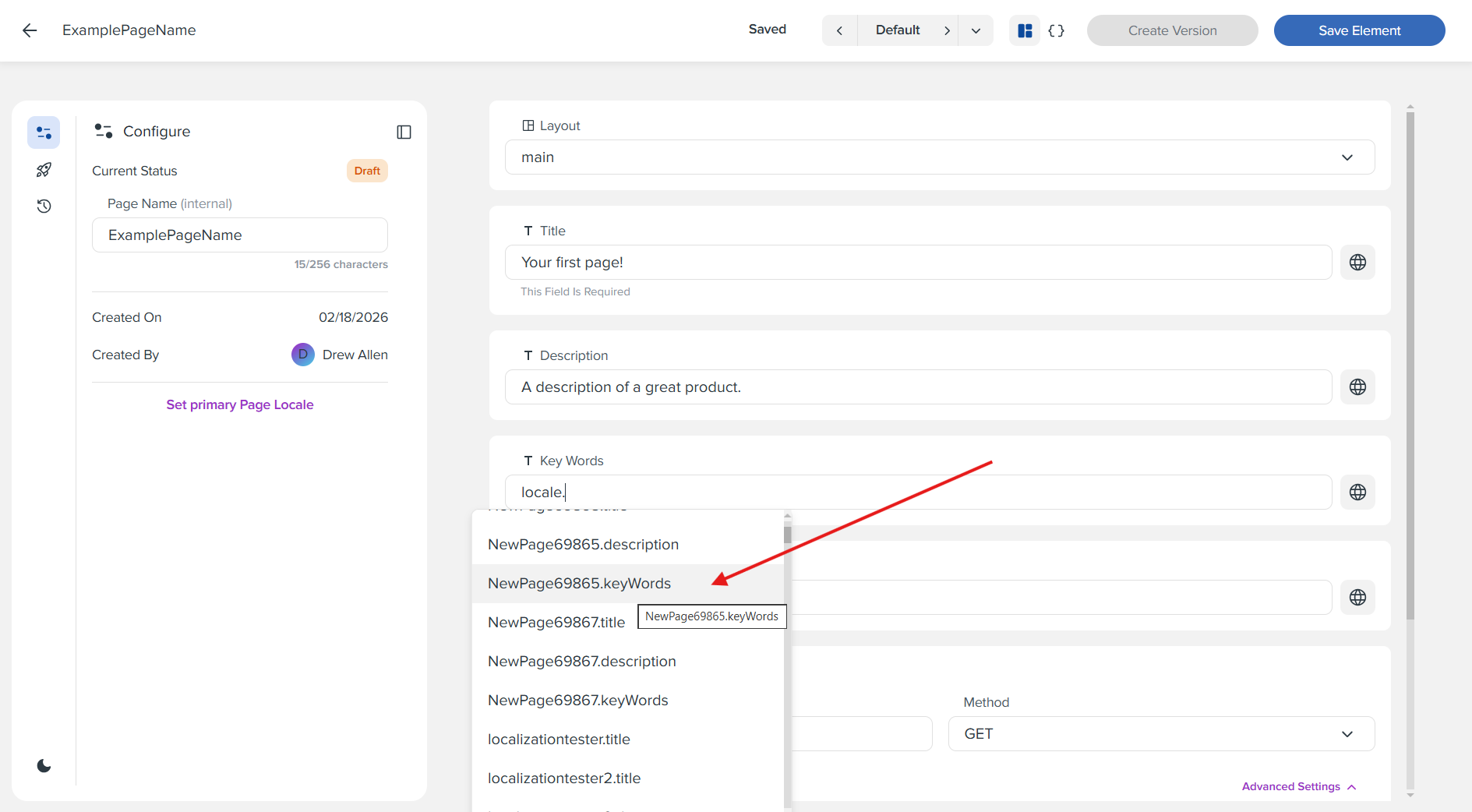Switch to code view with braces icon
The image size is (1472, 812).
[x=1057, y=30]
